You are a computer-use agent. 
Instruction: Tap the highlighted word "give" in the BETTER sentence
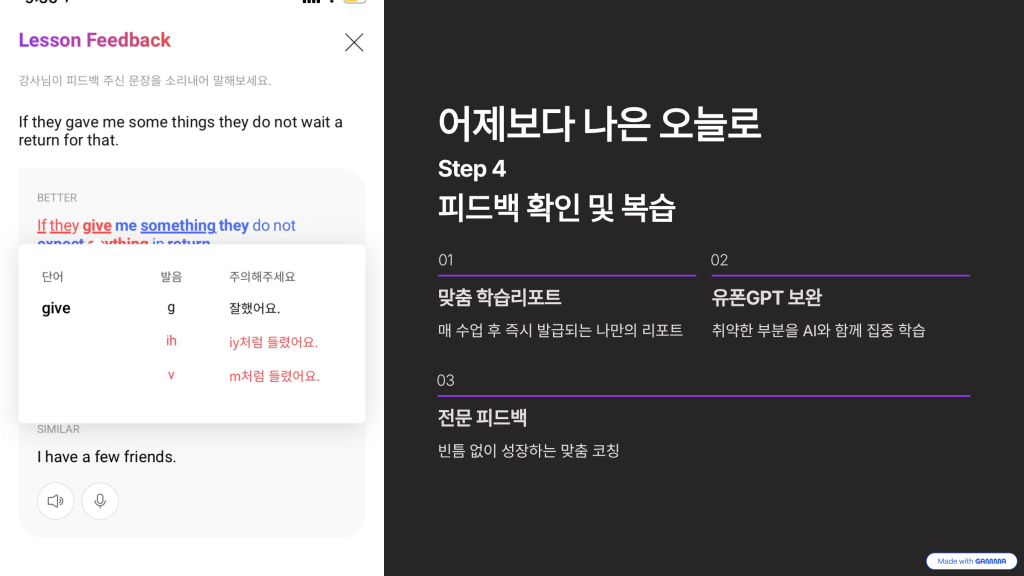[97, 226]
